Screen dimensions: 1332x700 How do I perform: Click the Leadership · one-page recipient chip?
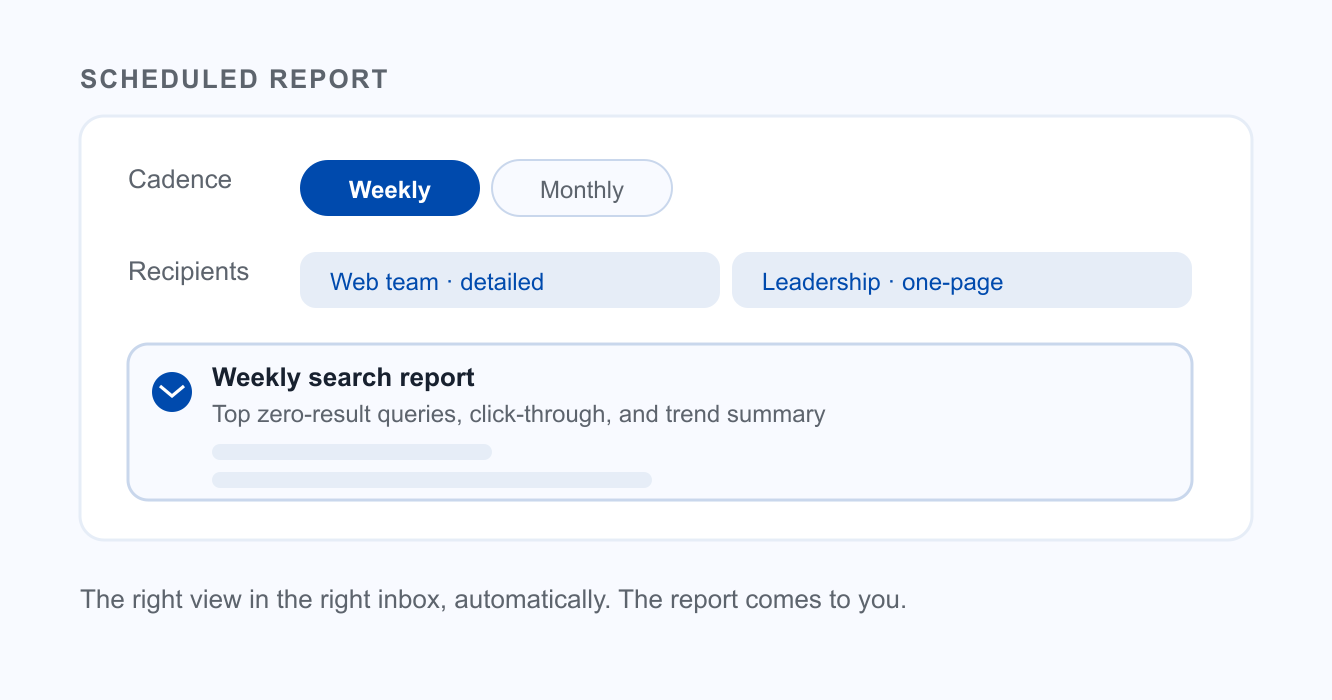[x=962, y=280]
